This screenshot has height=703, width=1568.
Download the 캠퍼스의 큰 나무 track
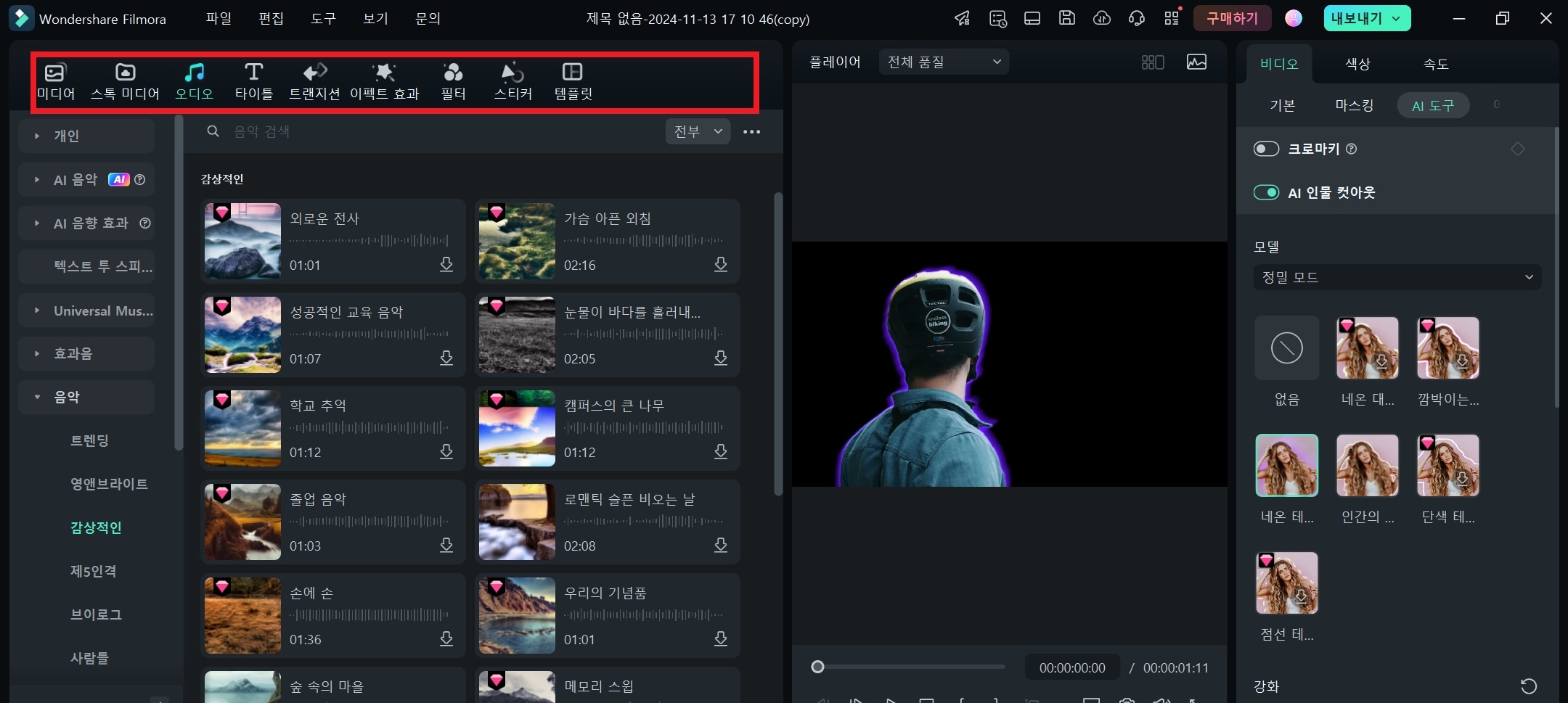[721, 451]
